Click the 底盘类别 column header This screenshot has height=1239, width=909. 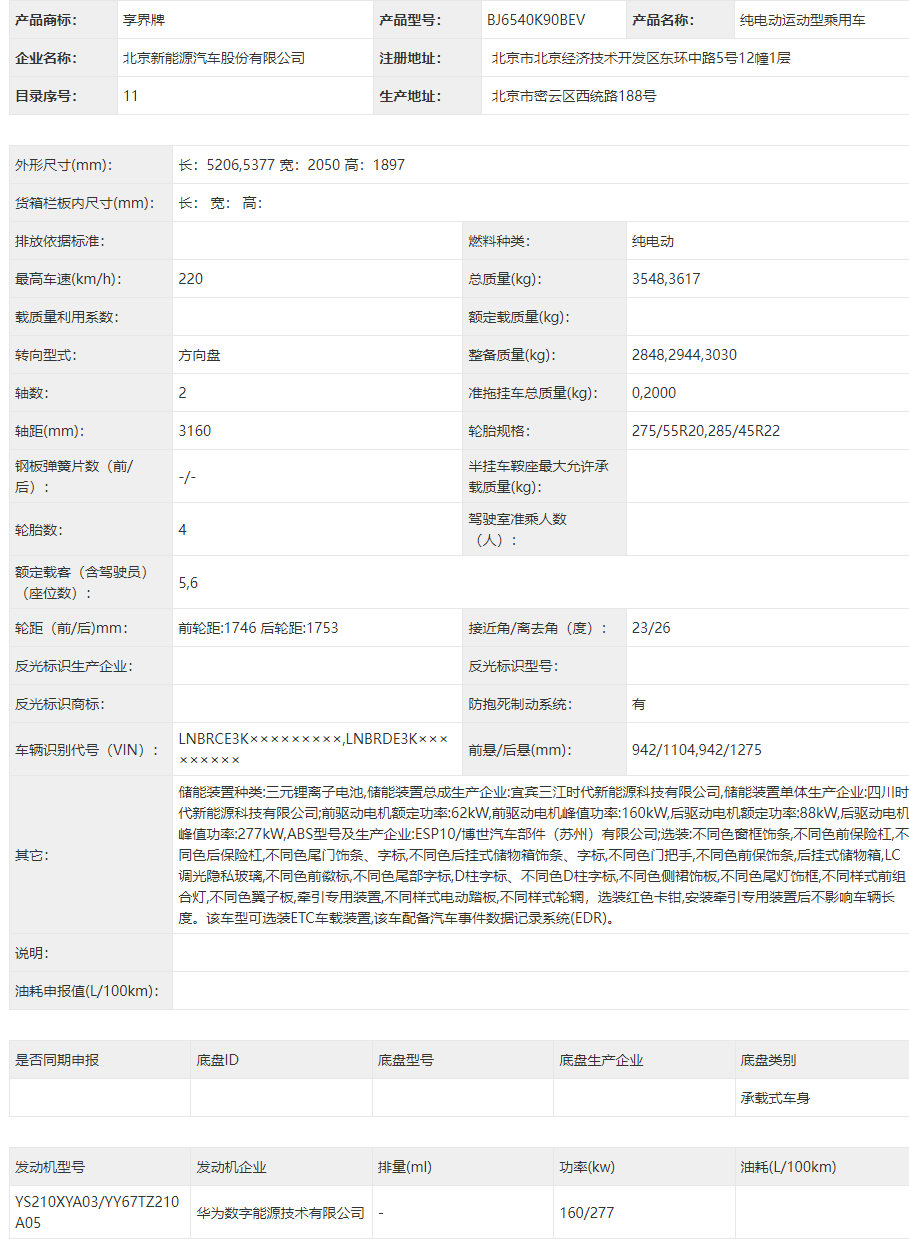point(768,1060)
